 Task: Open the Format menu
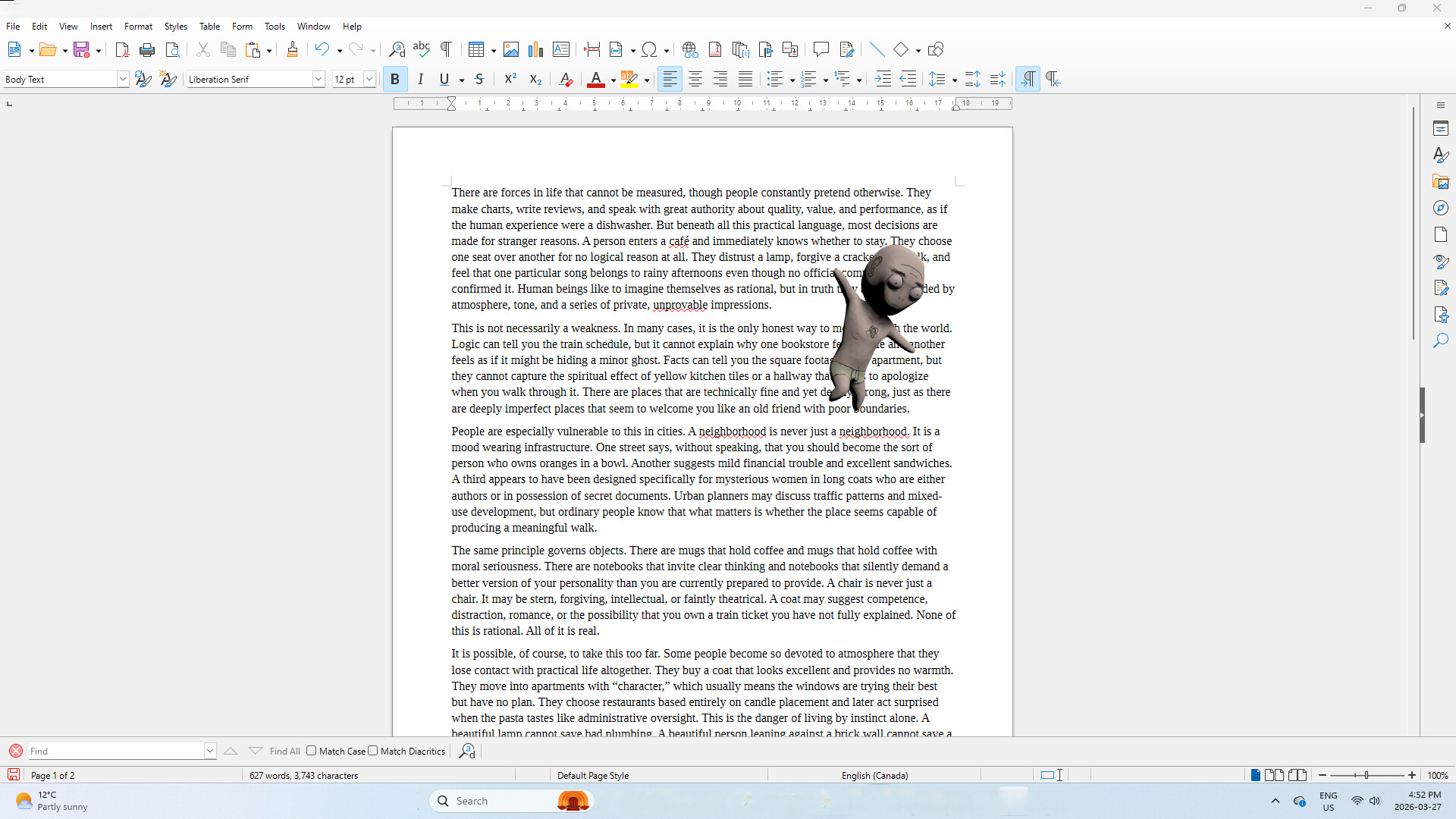pyautogui.click(x=138, y=26)
